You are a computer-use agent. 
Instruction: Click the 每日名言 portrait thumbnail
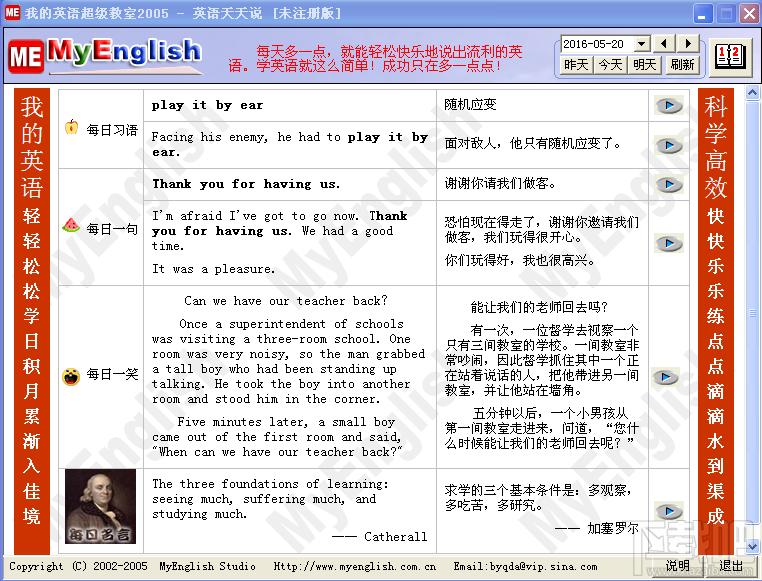pyautogui.click(x=101, y=506)
